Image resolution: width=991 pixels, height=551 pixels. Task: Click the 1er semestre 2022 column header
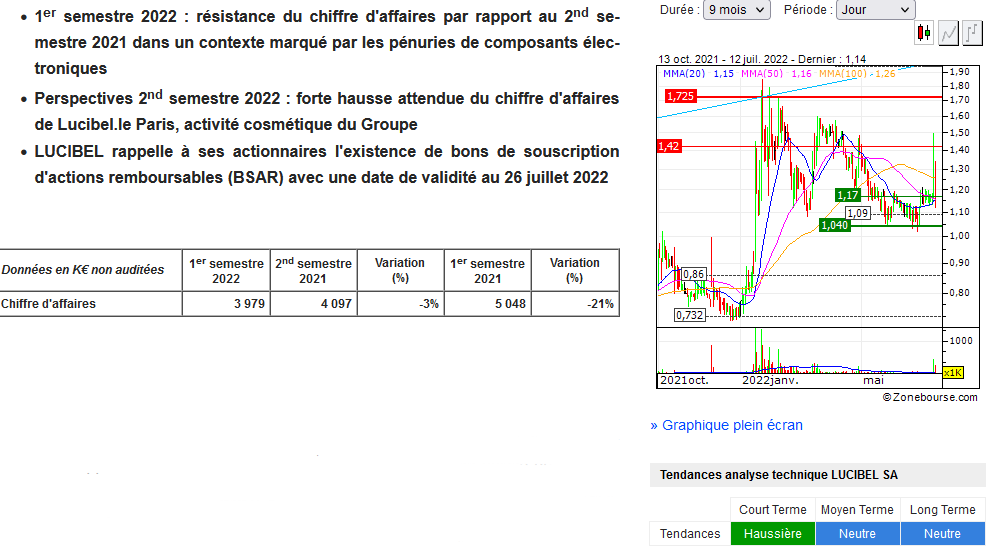tap(226, 270)
